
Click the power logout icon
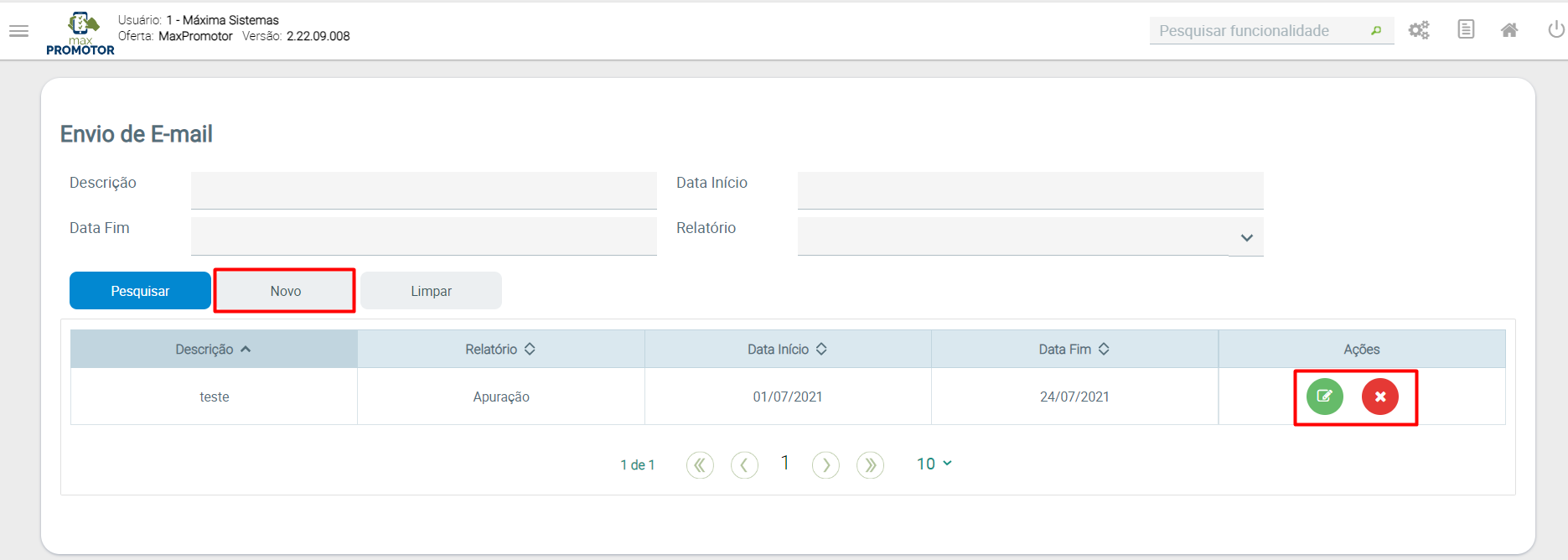1555,30
